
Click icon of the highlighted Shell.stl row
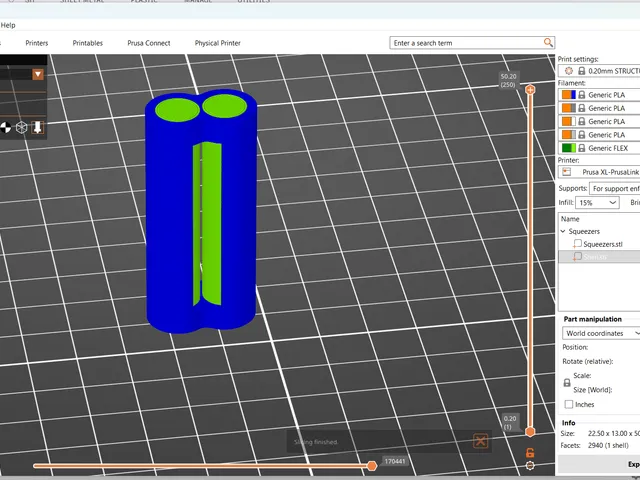(x=577, y=257)
